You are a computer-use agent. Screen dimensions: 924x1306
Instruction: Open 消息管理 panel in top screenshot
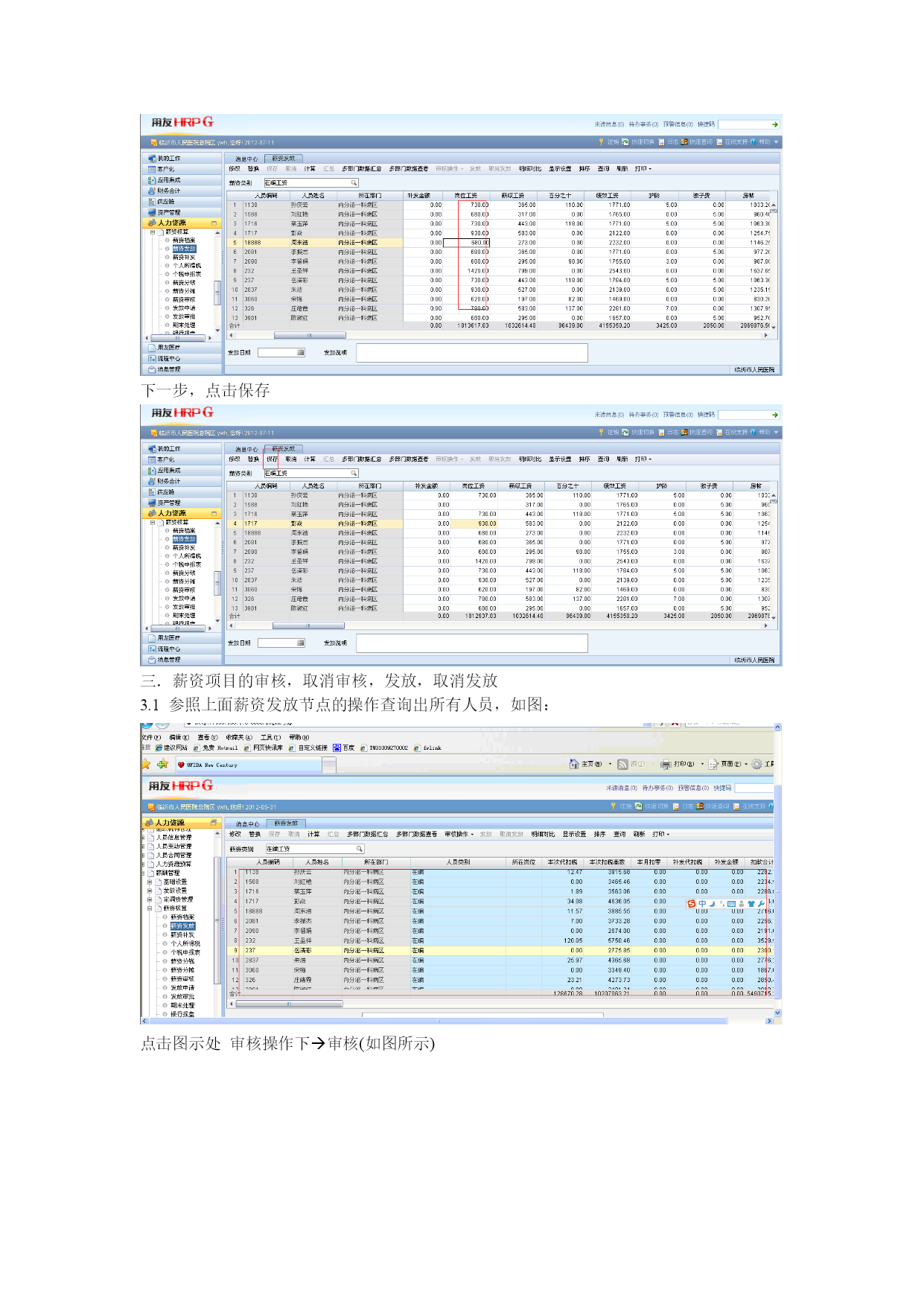click(x=182, y=369)
